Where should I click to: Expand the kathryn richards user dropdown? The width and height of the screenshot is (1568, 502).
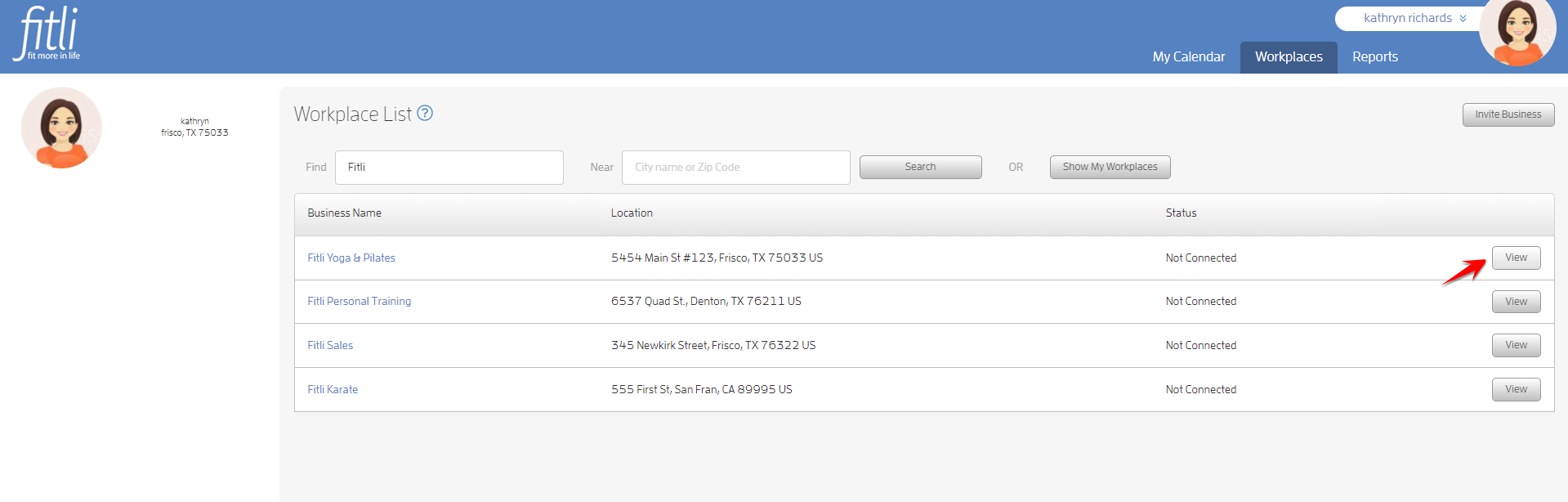coord(1414,18)
